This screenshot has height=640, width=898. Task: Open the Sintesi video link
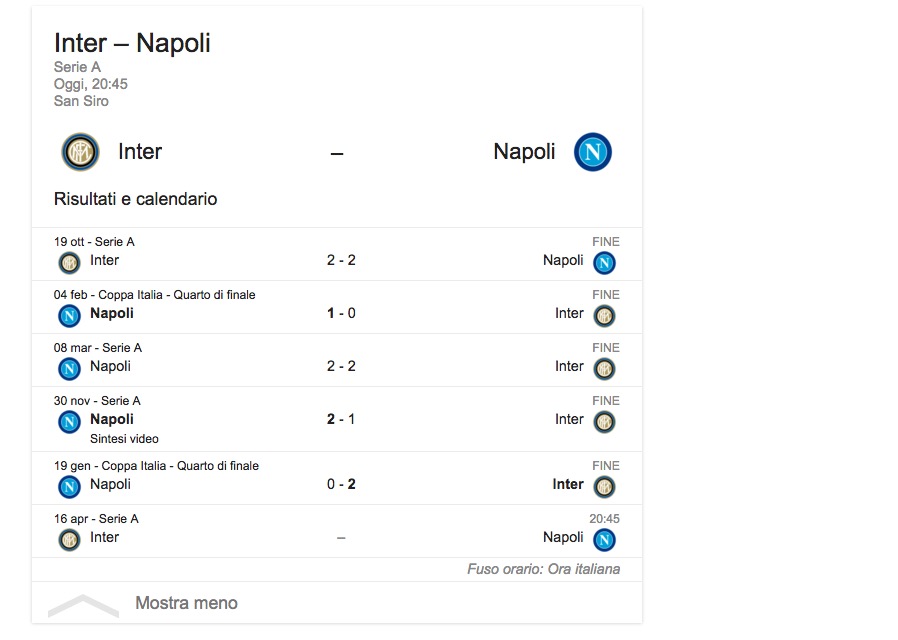click(x=124, y=439)
